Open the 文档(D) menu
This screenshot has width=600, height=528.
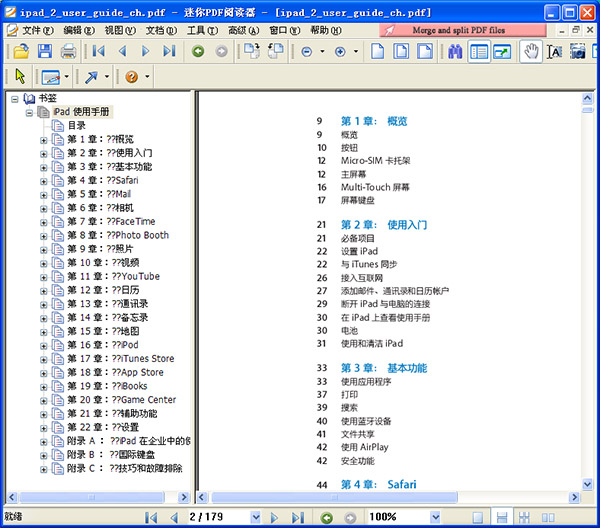tap(161, 30)
